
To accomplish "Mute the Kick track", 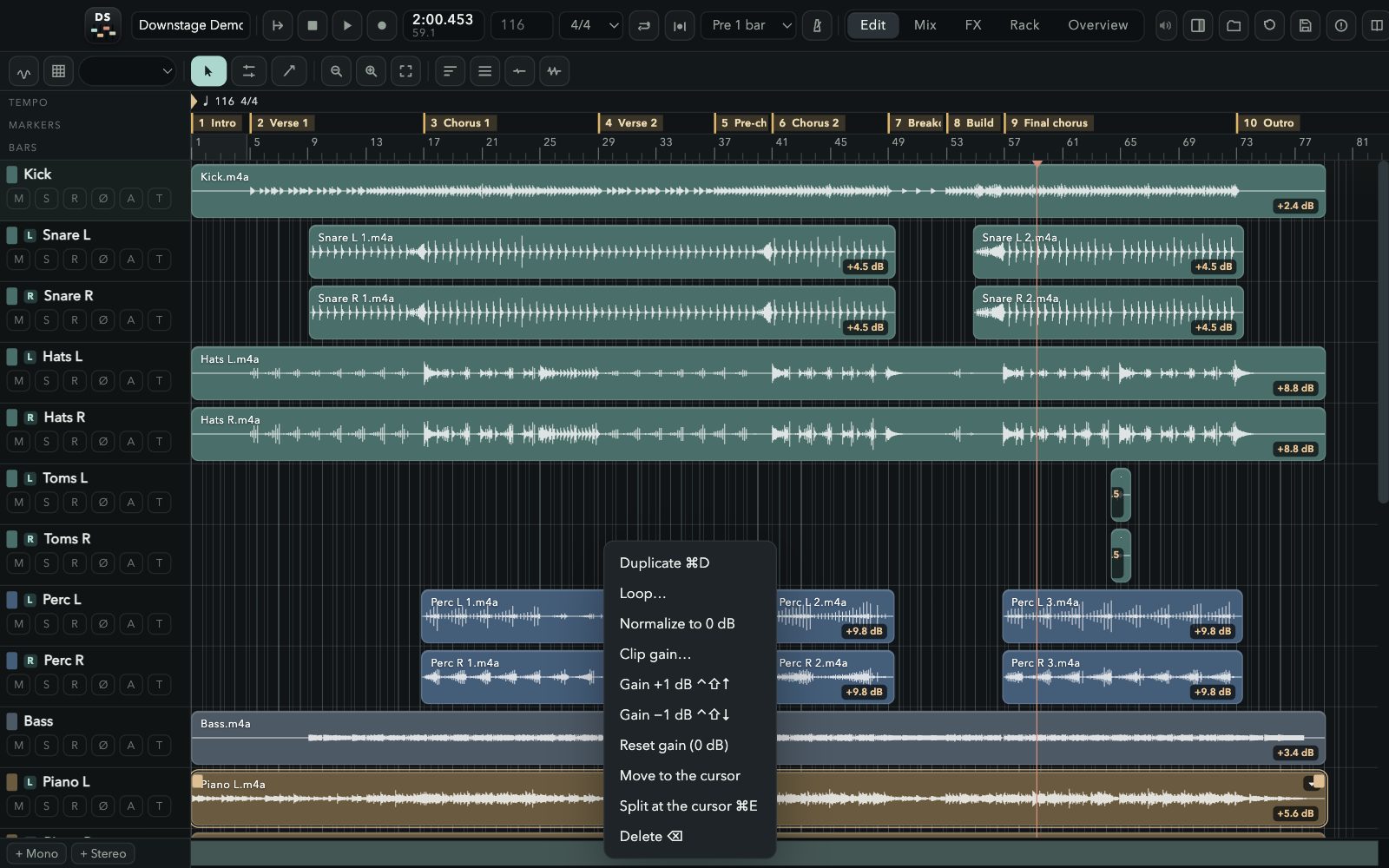I will click(19, 199).
